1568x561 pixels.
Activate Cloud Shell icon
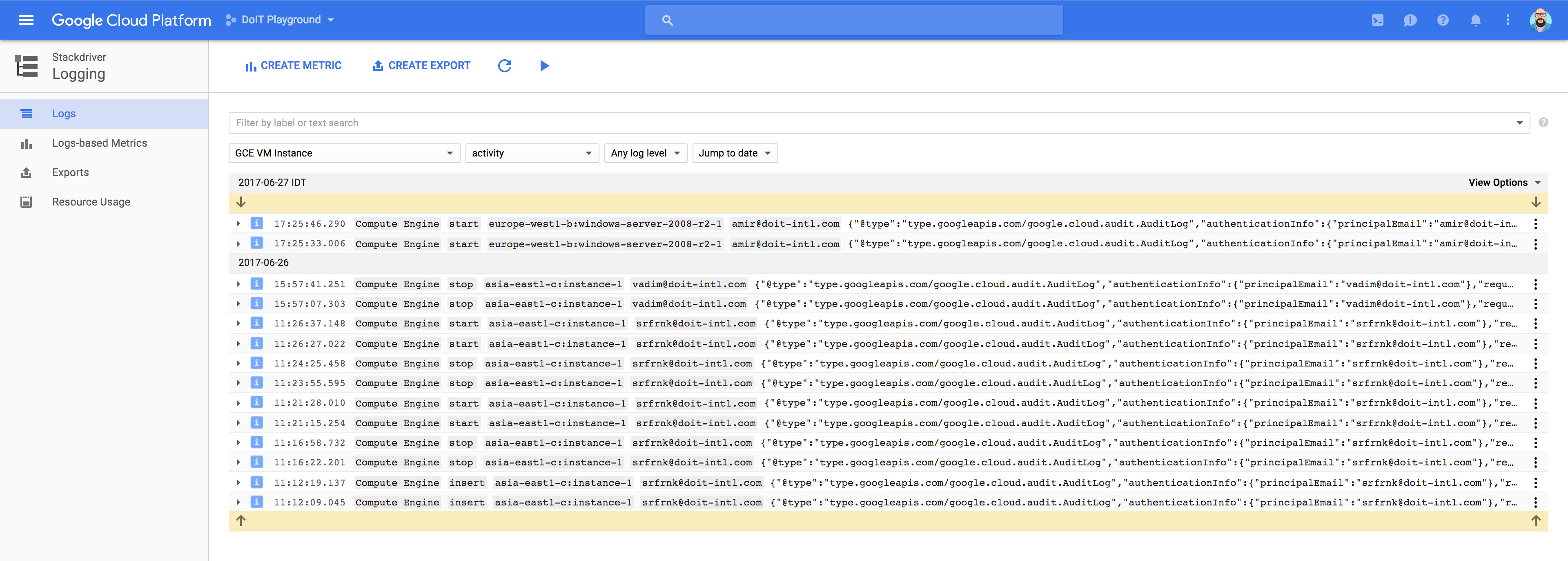(x=1377, y=20)
